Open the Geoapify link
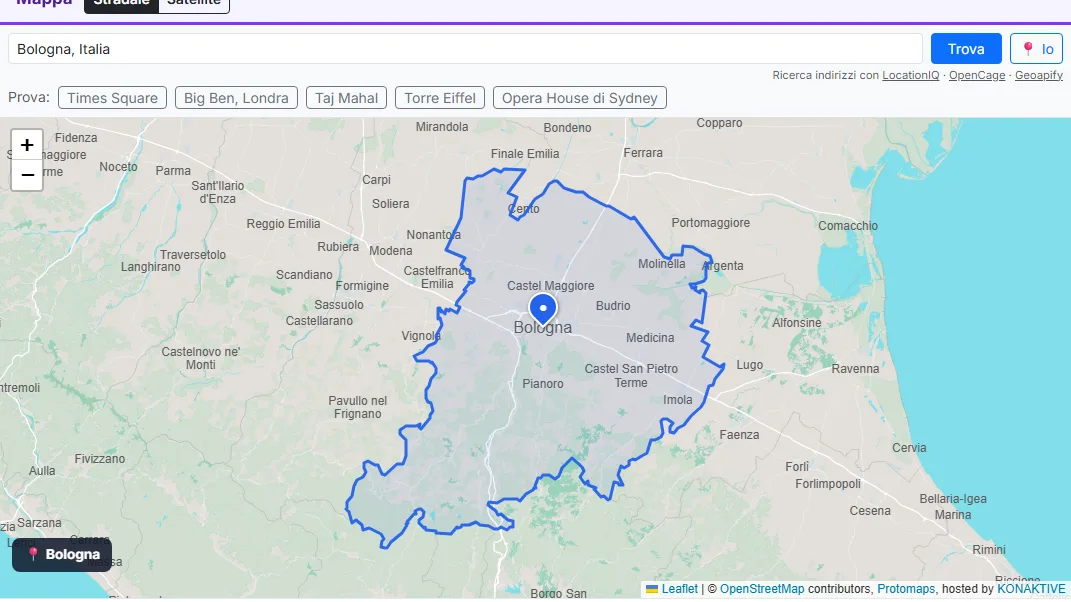Screen dimensions: 1071x602 [1039, 75]
